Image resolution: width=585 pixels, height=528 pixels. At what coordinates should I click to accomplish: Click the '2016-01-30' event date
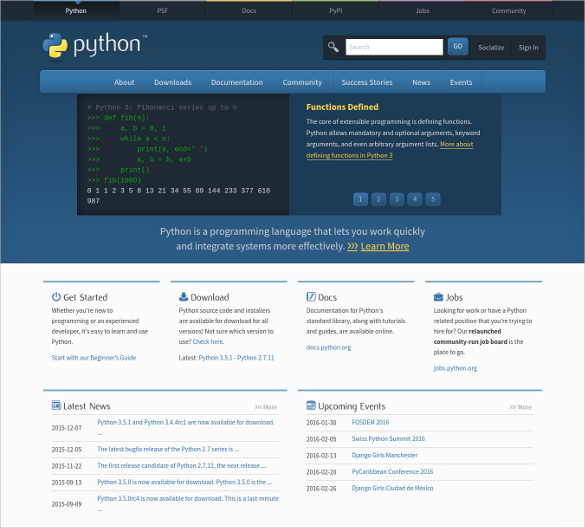(321, 422)
